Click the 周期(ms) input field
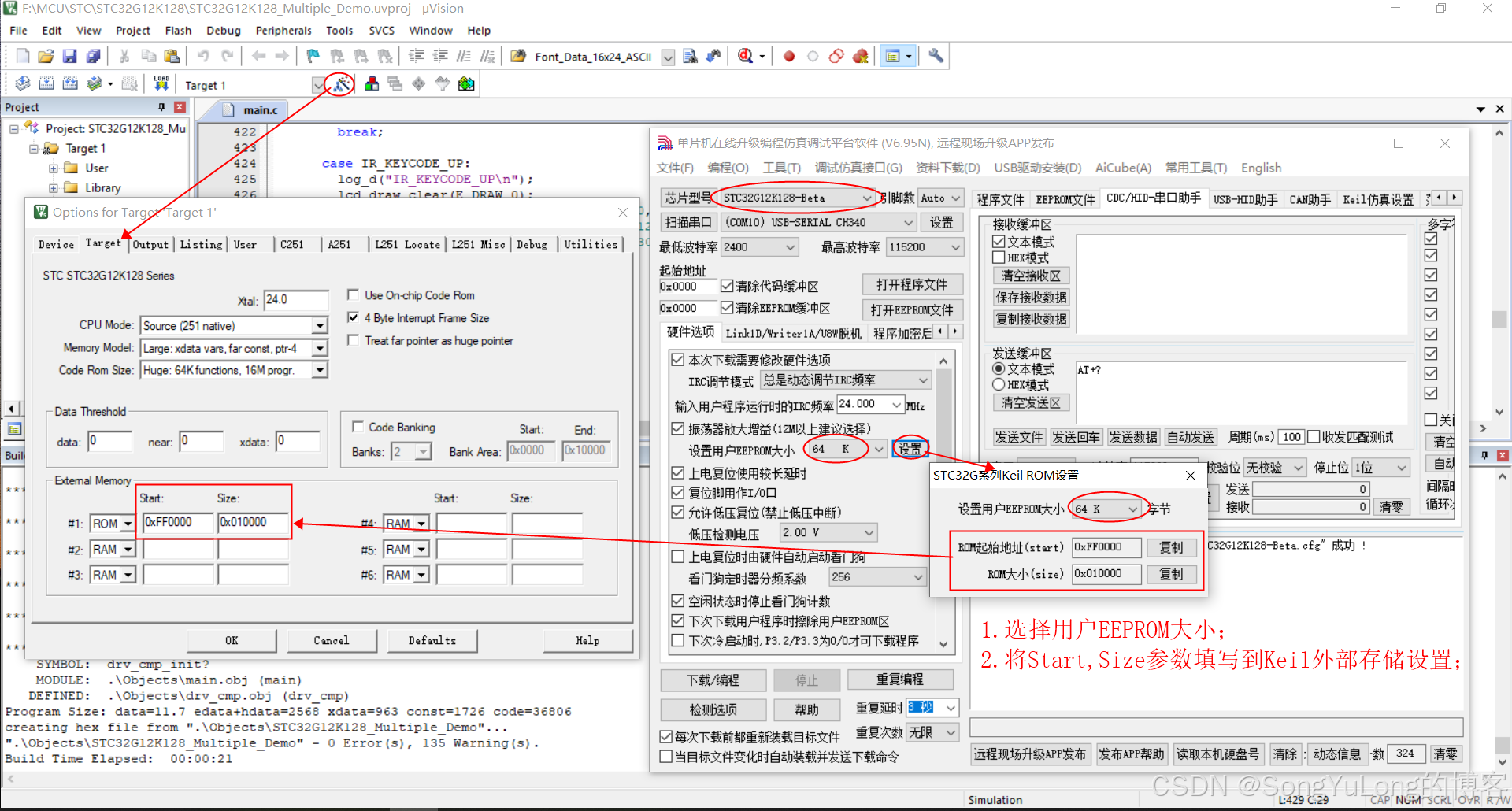The width and height of the screenshot is (1512, 811). [x=1291, y=437]
